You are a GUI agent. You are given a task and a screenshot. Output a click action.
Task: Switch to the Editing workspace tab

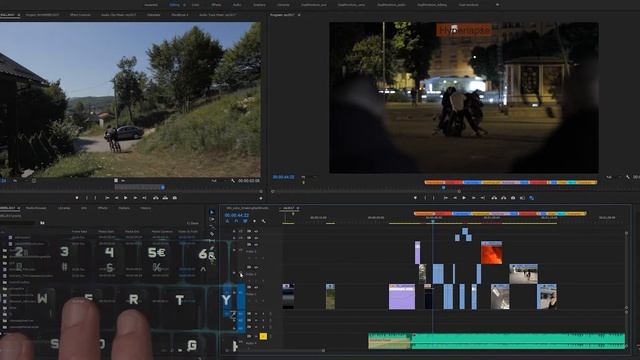(x=175, y=4)
